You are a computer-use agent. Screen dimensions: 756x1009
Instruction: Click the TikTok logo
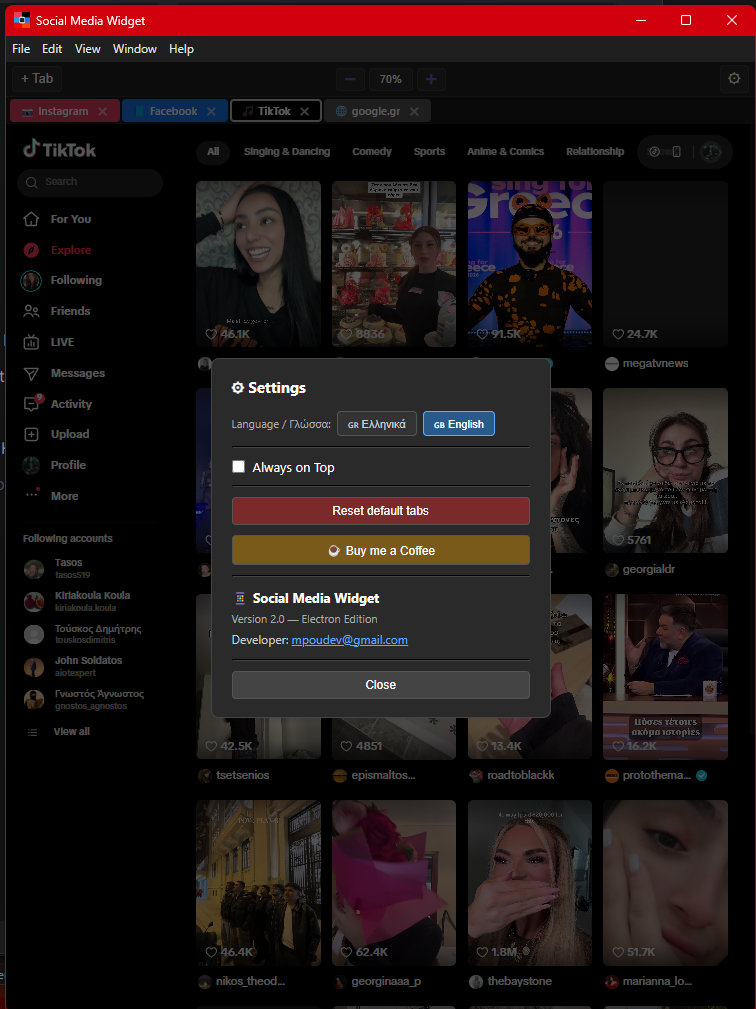click(59, 149)
